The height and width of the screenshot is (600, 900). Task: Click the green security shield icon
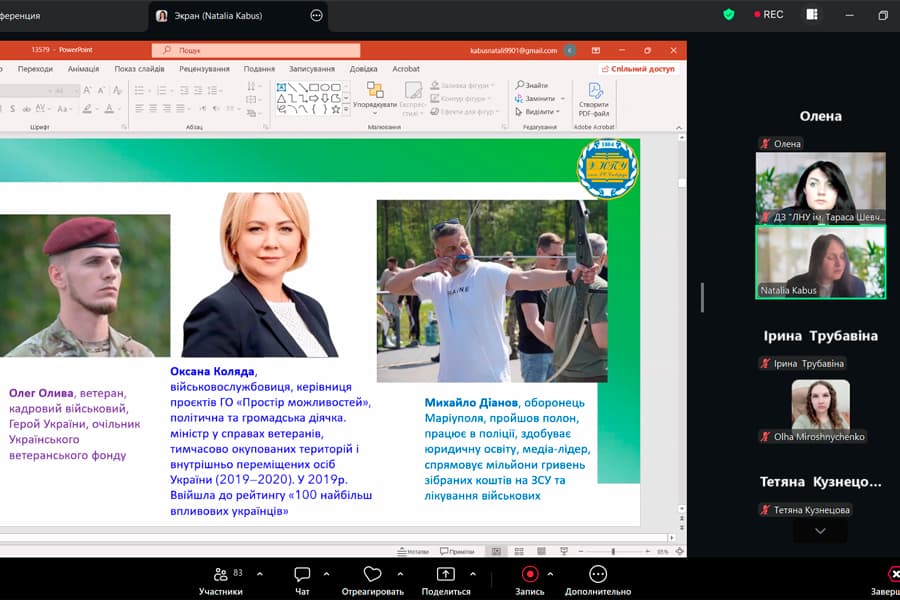(x=729, y=15)
